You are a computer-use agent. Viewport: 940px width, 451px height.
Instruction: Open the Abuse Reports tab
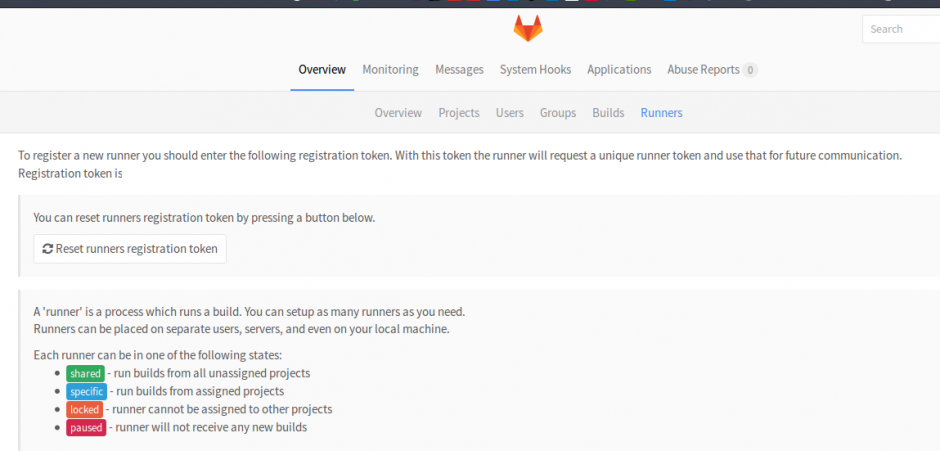click(703, 70)
